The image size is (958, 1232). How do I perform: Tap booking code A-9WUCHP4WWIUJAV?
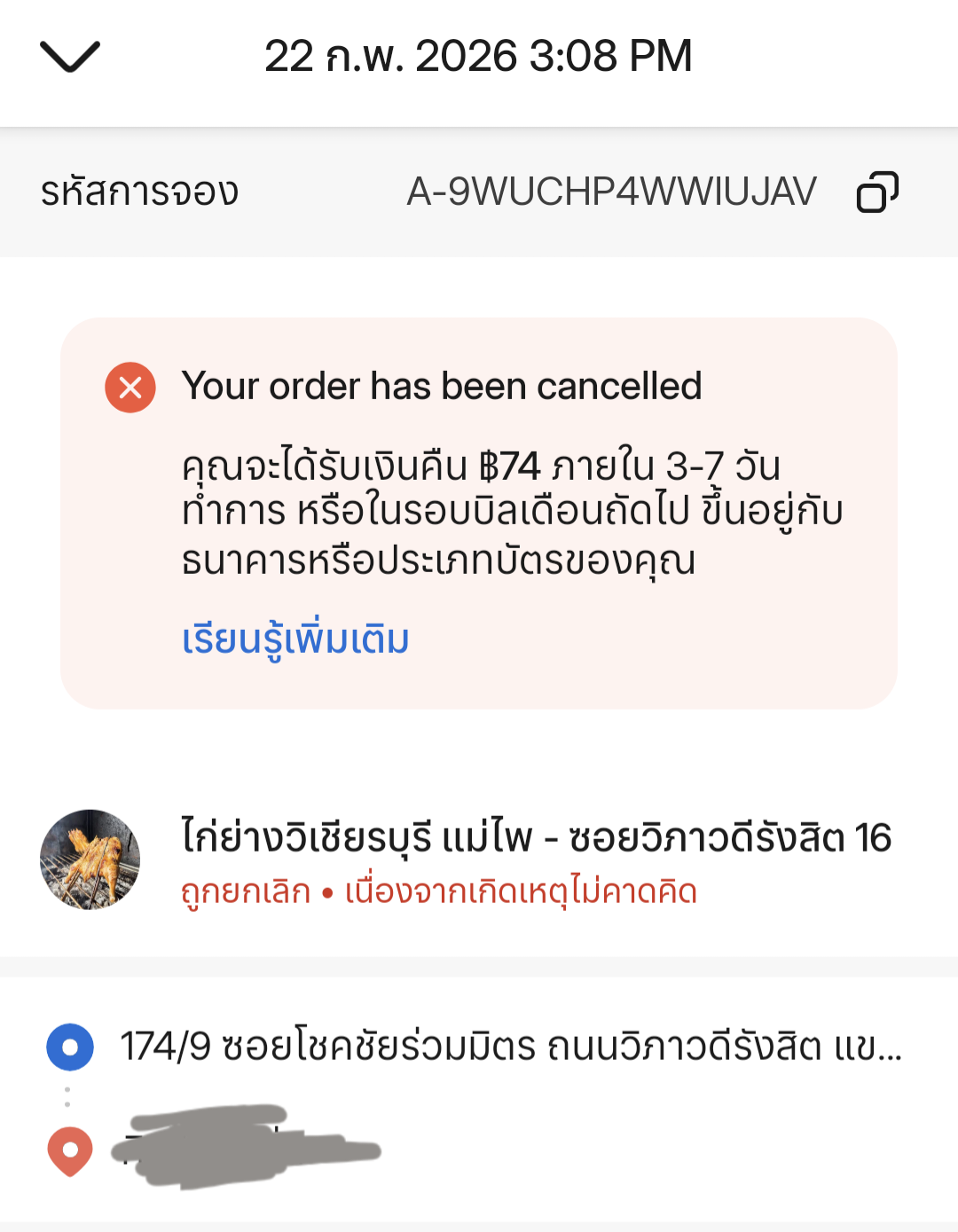(x=611, y=192)
